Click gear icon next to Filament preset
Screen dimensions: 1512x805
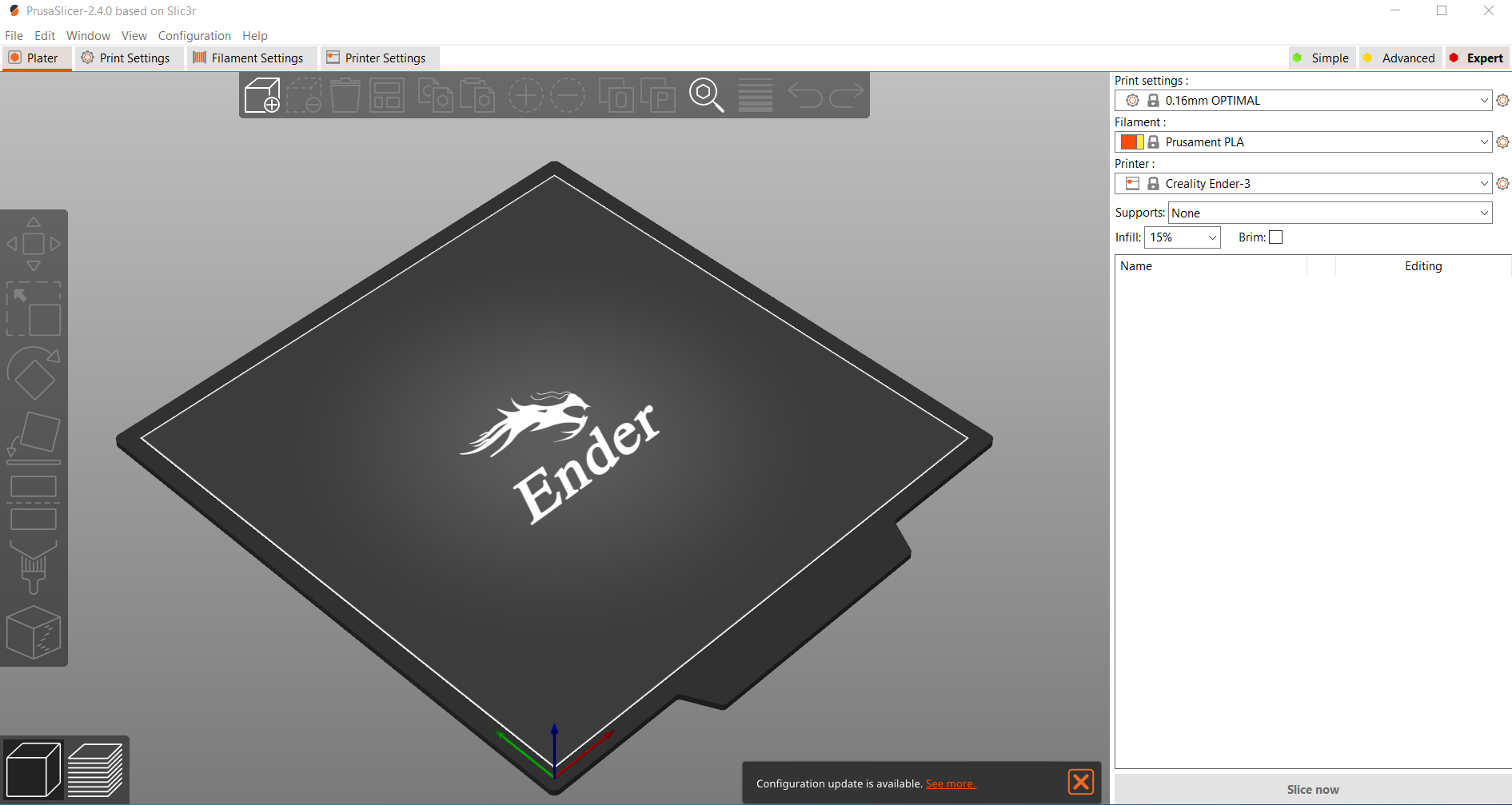coord(1502,142)
